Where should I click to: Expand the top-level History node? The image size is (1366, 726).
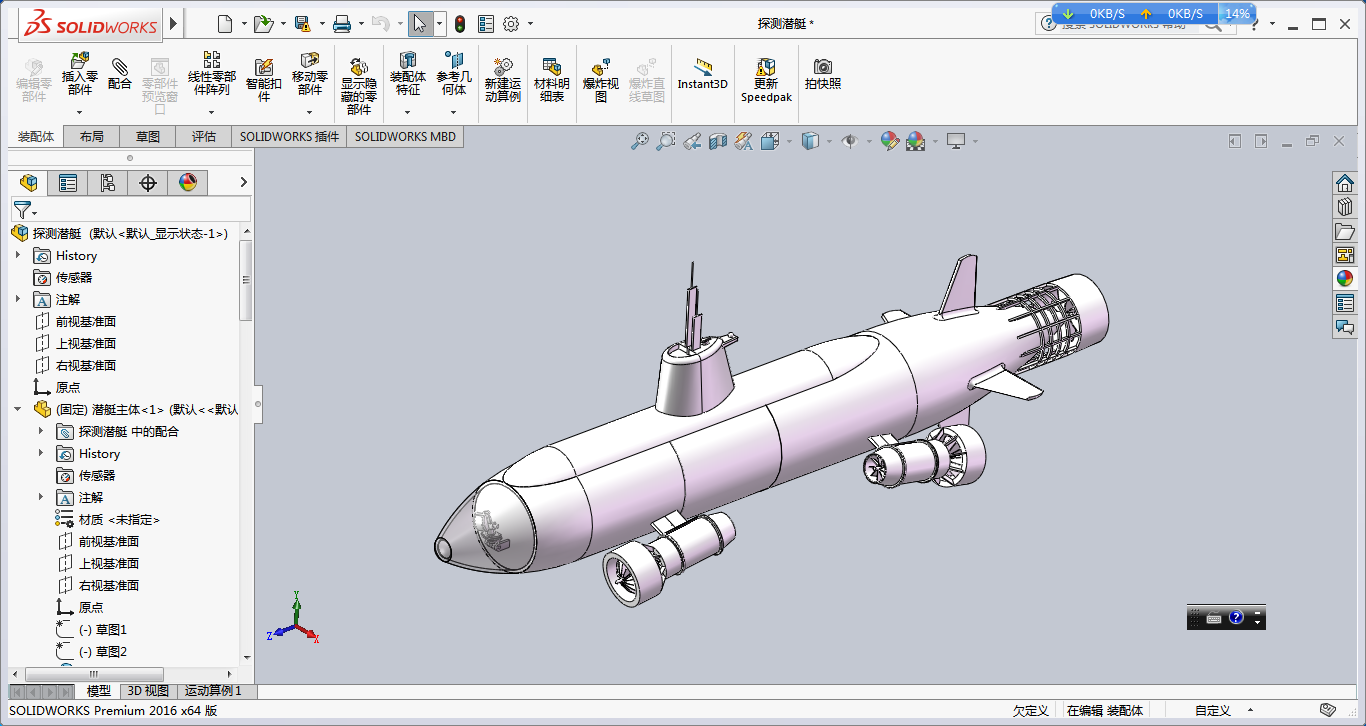click(18, 256)
